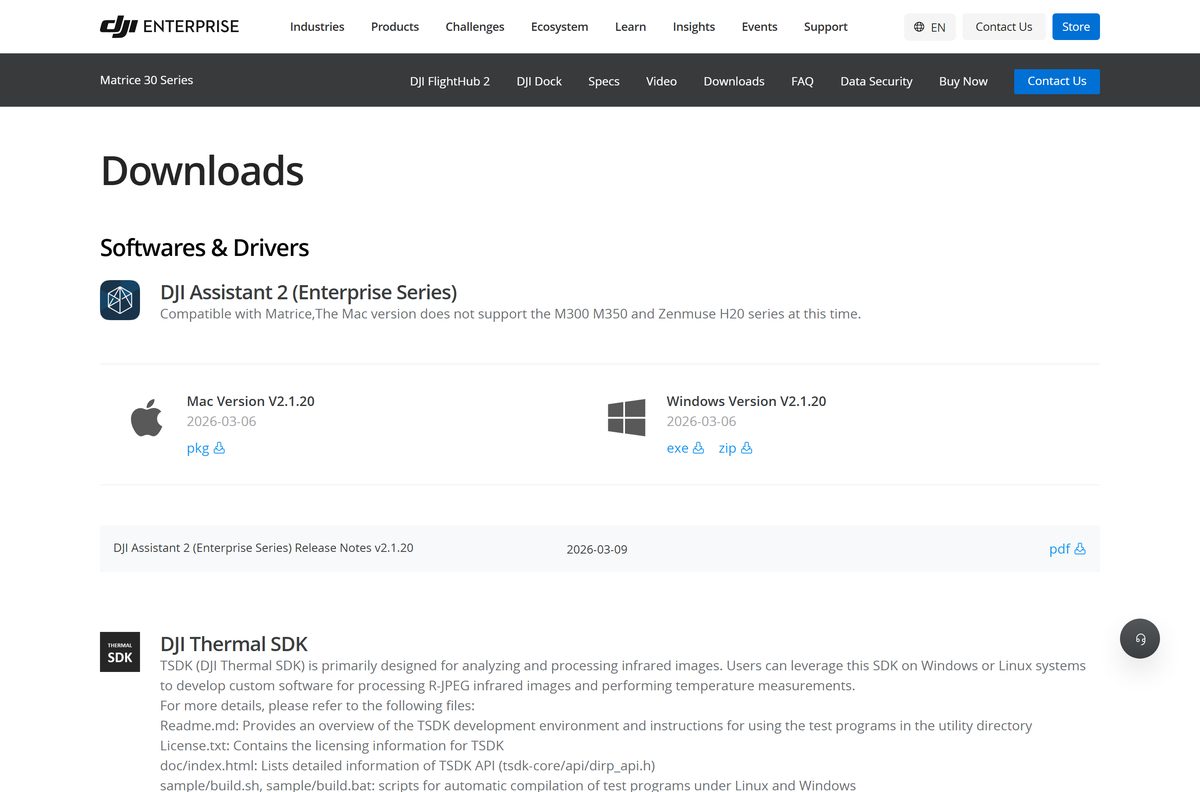The width and height of the screenshot is (1200, 792).
Task: Go to DJI FlightHub 2 section
Action: tap(450, 81)
